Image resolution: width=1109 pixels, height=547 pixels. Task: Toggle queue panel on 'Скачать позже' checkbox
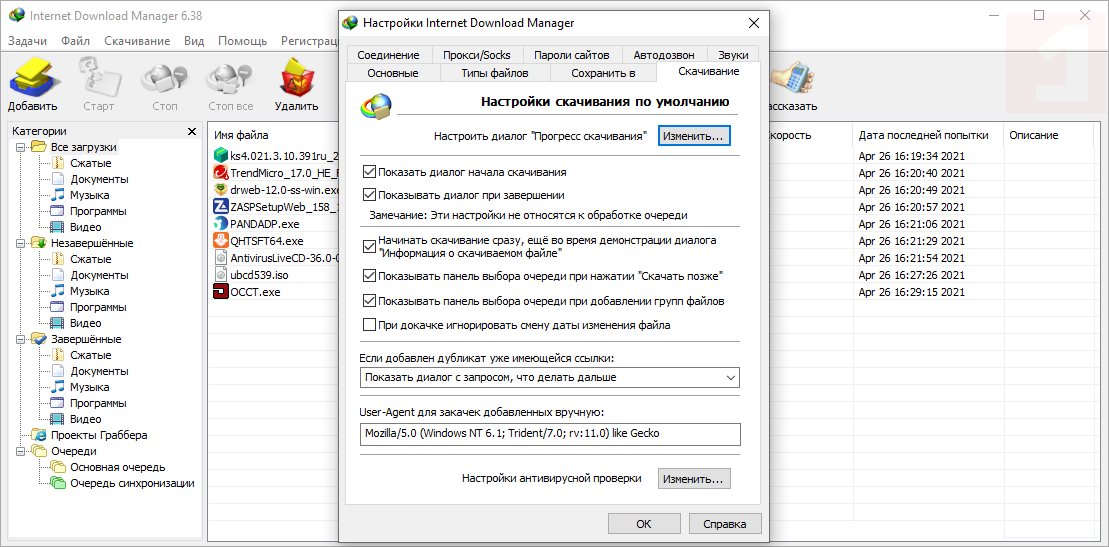(368, 275)
